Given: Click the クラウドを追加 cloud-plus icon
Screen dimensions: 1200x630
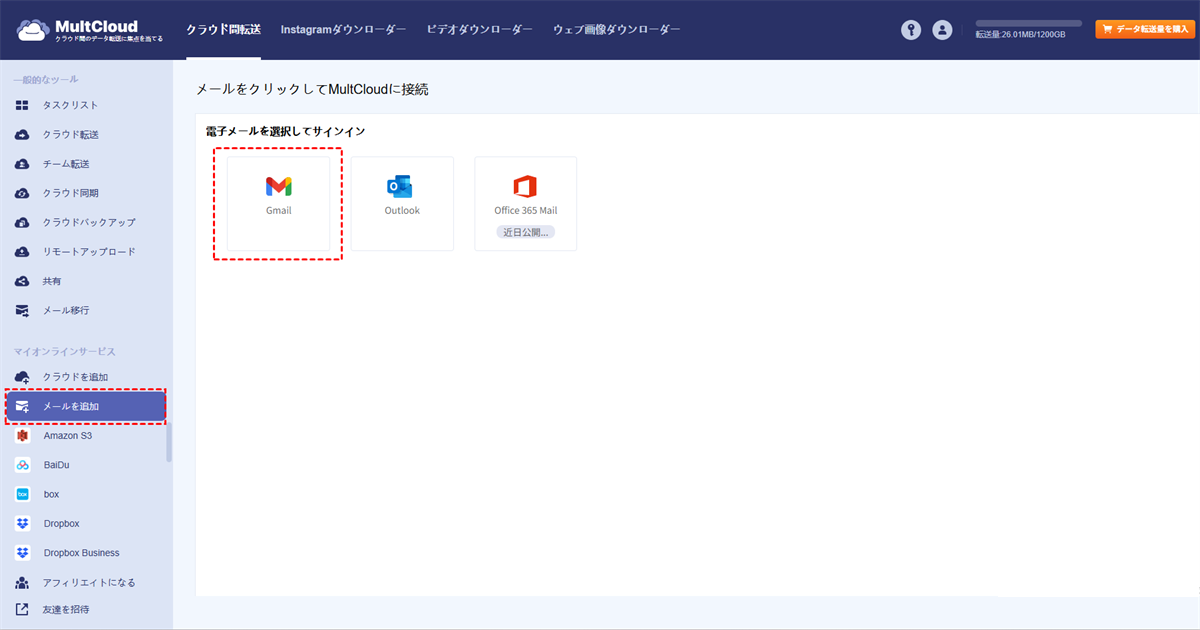Looking at the screenshot, I should click(22, 377).
